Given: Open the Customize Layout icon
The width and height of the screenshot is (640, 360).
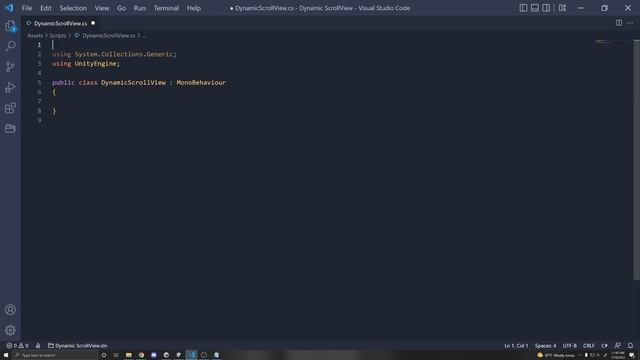Looking at the screenshot, I should tap(562, 8).
